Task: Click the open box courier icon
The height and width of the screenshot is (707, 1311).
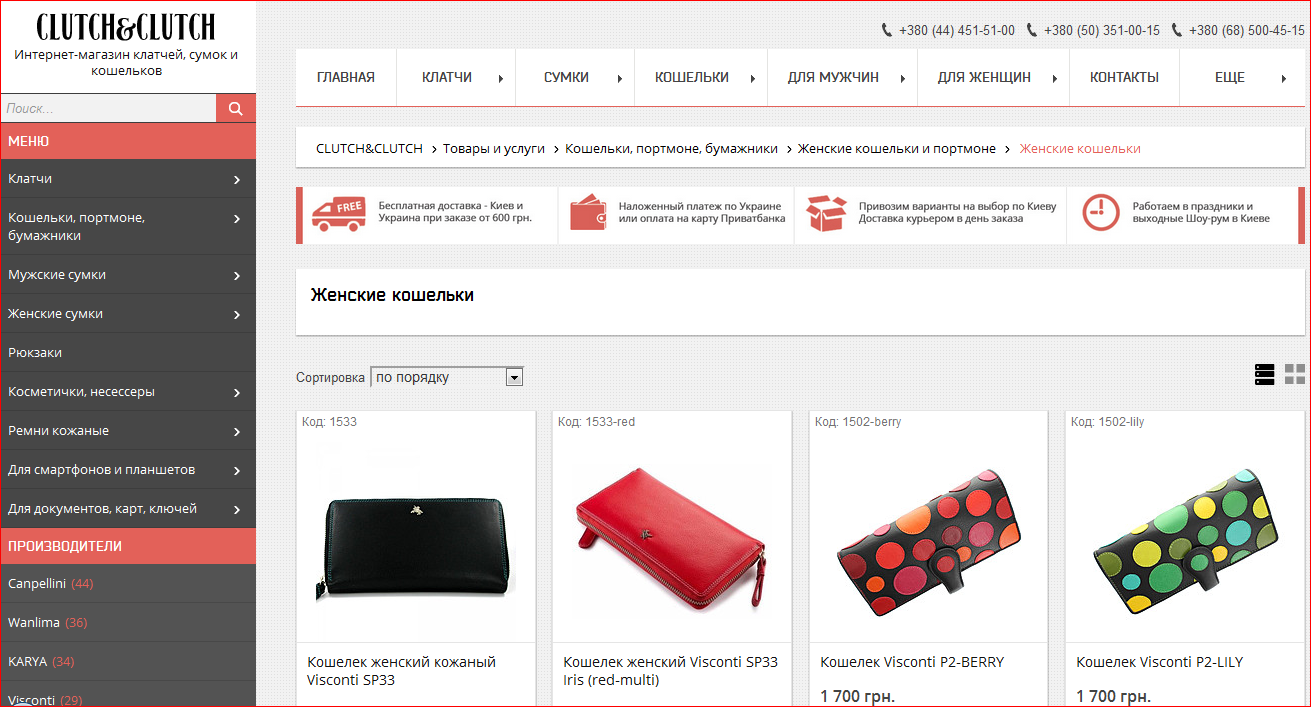Action: tap(826, 213)
